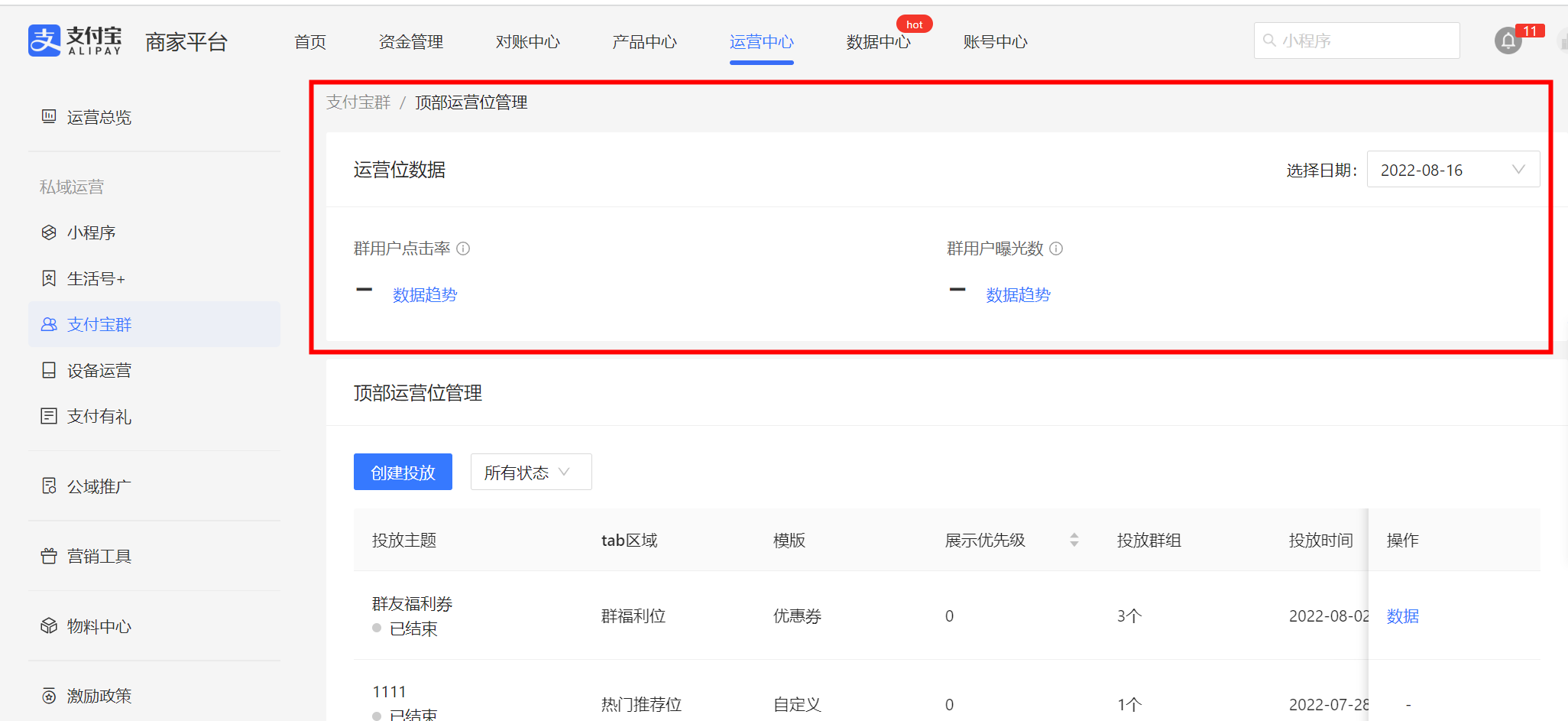Click the 3个 group count cell

(x=1129, y=616)
